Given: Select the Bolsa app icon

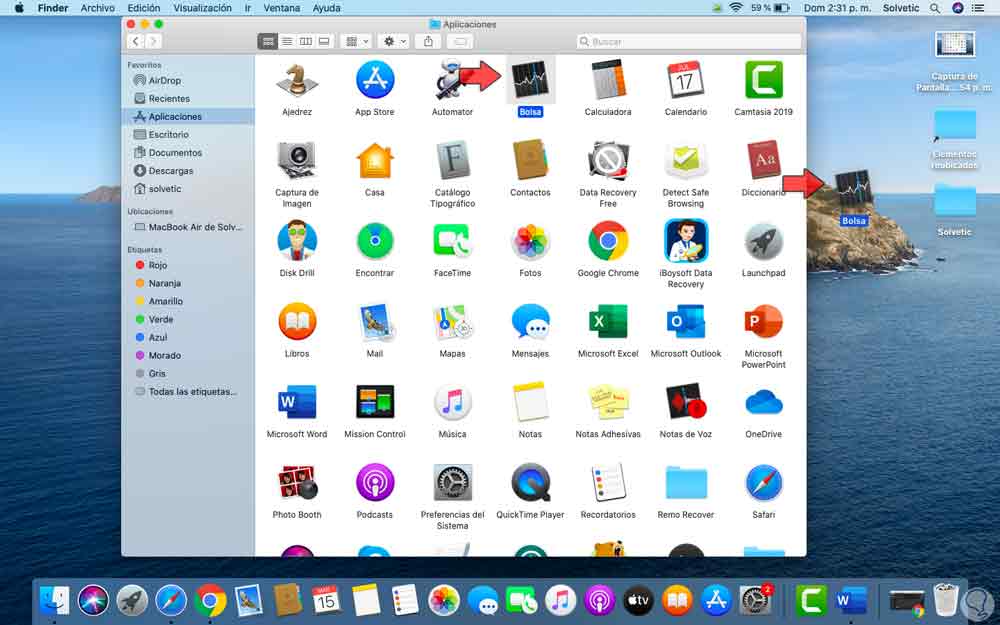Looking at the screenshot, I should click(530, 80).
